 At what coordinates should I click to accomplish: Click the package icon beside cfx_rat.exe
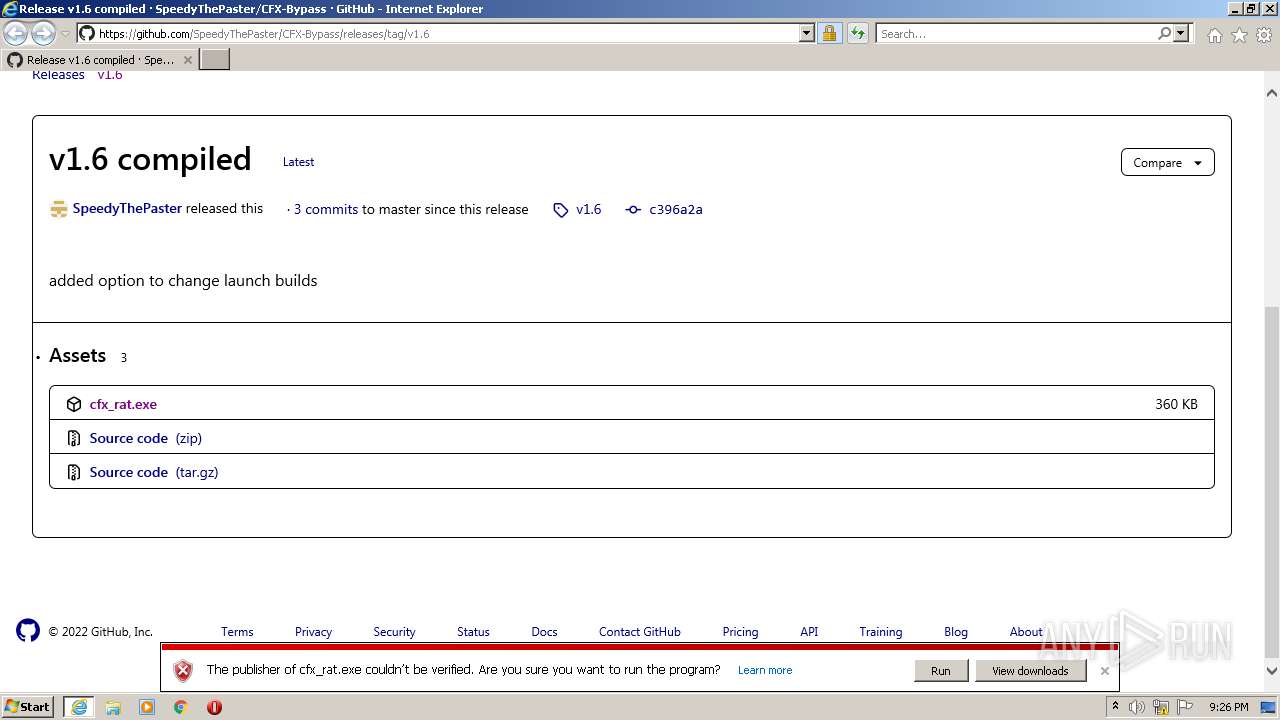[x=74, y=404]
